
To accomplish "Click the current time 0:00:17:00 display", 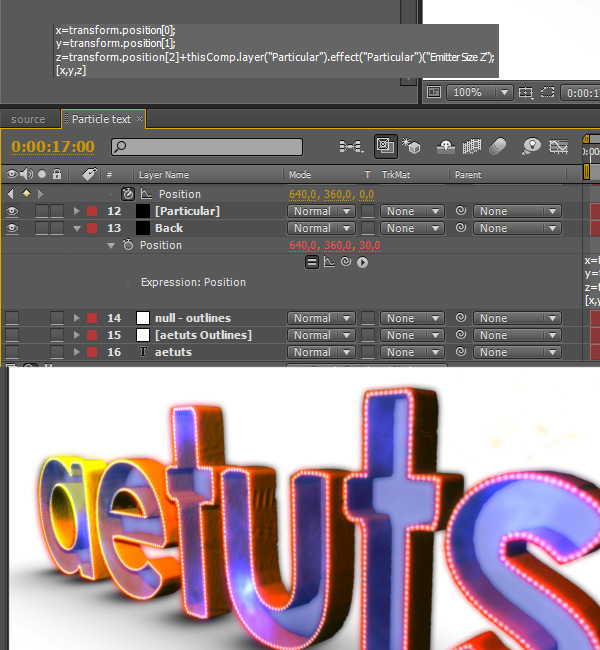I will point(53,147).
